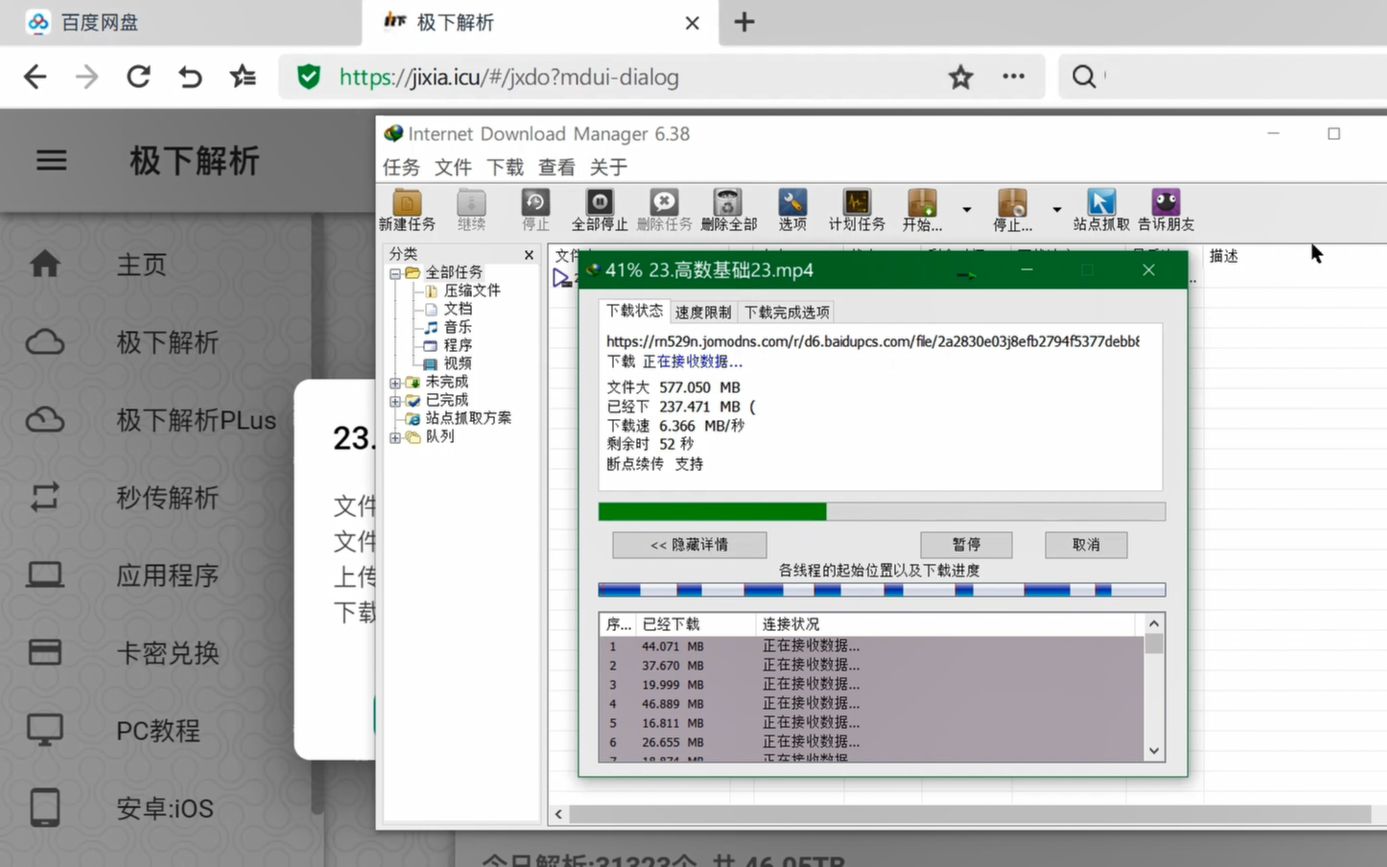Viewport: 1387px width, 867px height.
Task: Click the 停止... queue stop icon
Action: (x=1012, y=210)
